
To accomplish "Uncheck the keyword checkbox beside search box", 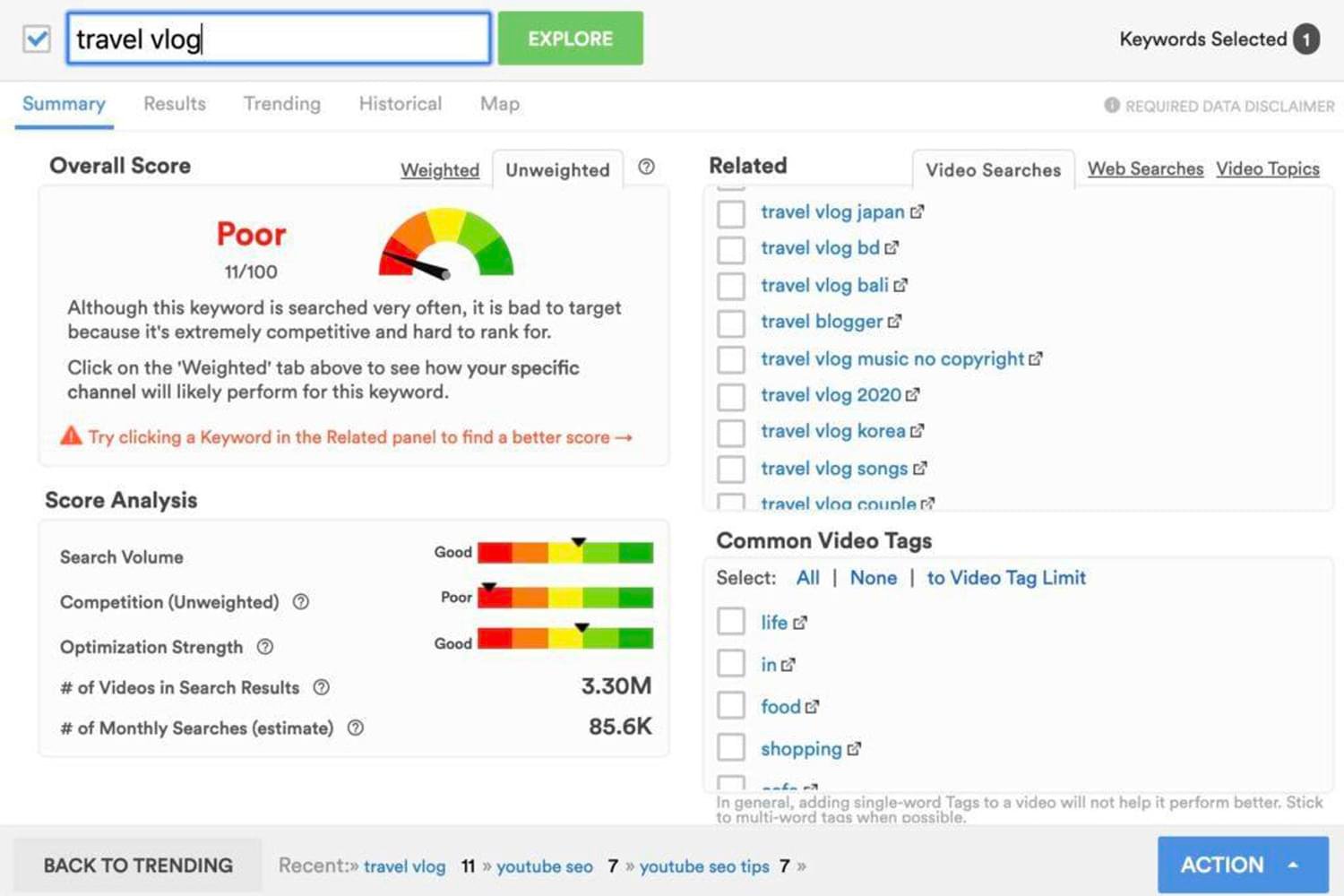I will (37, 39).
